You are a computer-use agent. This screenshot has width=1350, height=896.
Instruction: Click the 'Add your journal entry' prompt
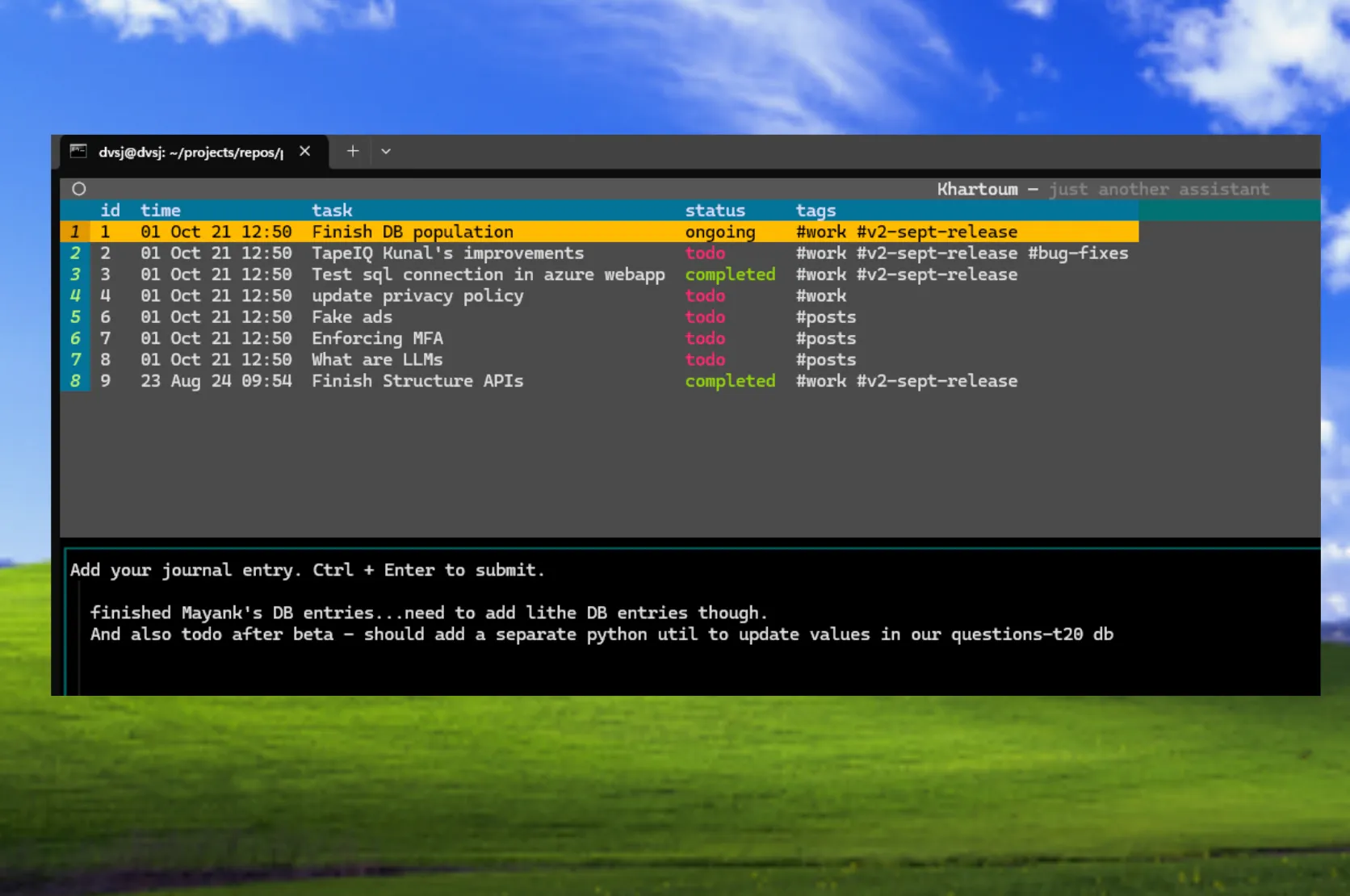click(x=307, y=570)
